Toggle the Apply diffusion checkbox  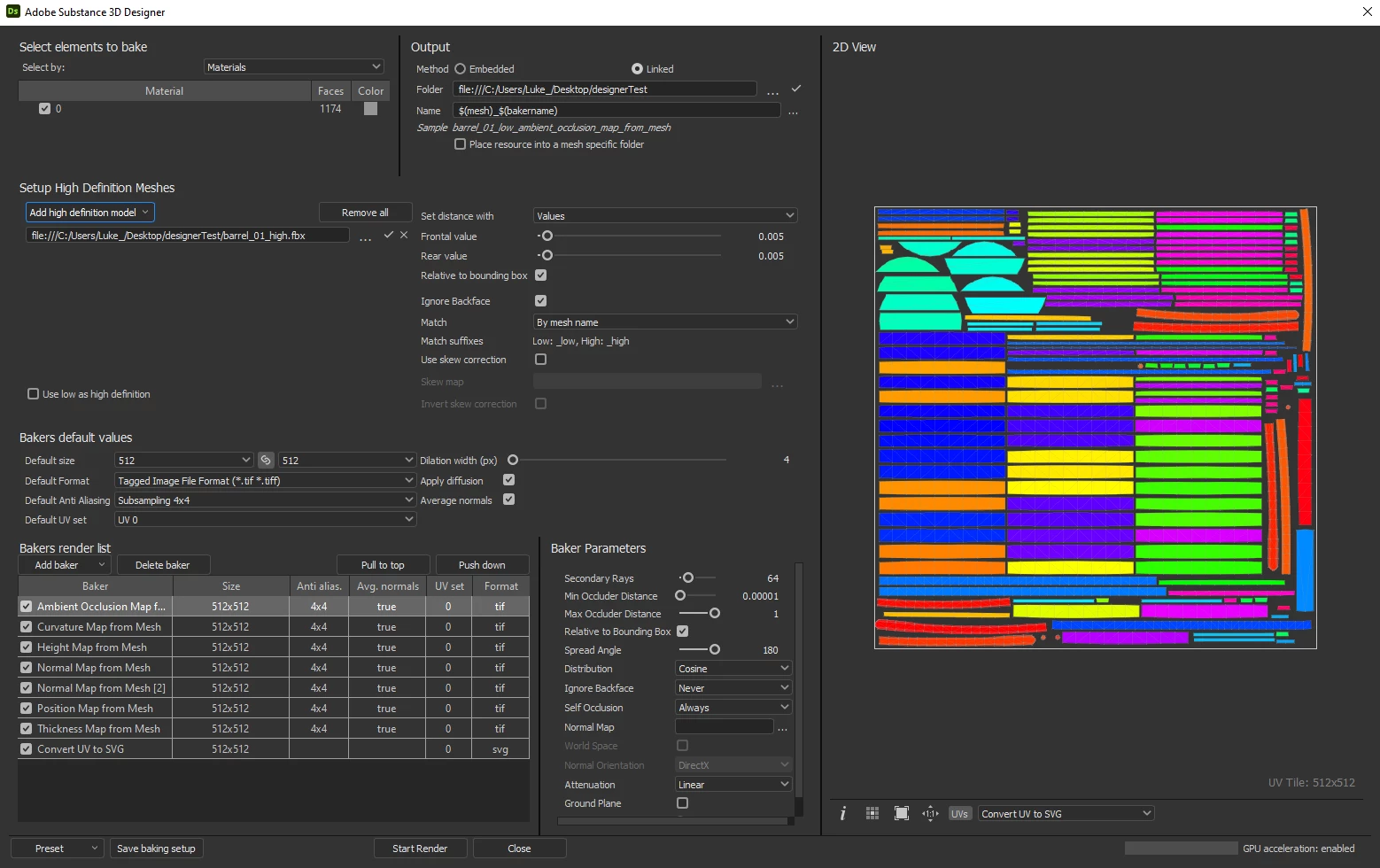pos(509,480)
